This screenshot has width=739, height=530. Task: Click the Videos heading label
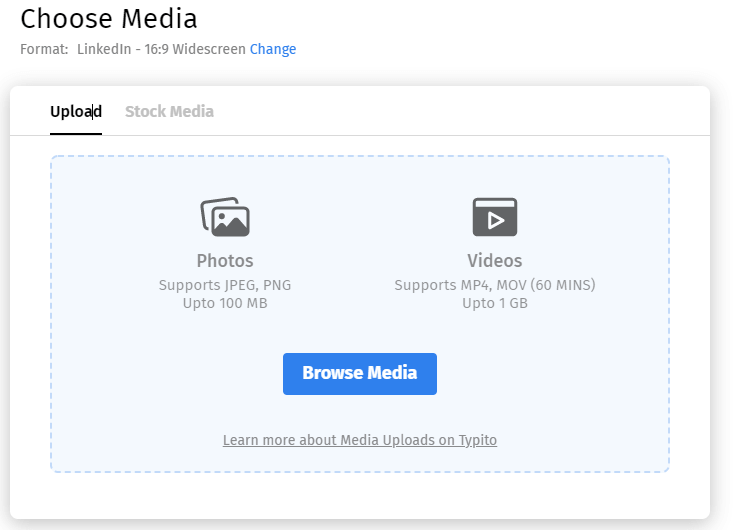pos(495,261)
